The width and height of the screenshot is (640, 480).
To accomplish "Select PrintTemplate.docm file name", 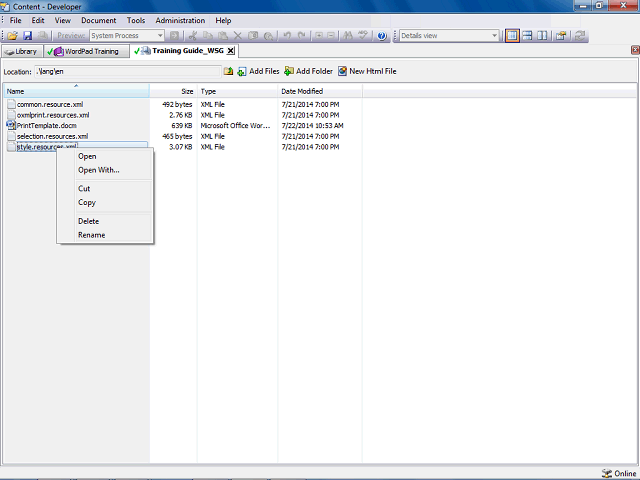I will point(47,126).
